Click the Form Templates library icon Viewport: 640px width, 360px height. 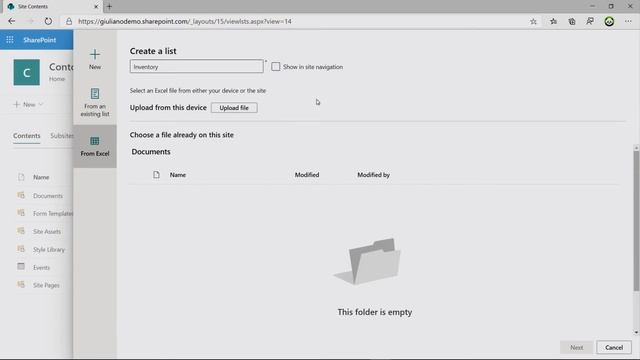click(21, 213)
